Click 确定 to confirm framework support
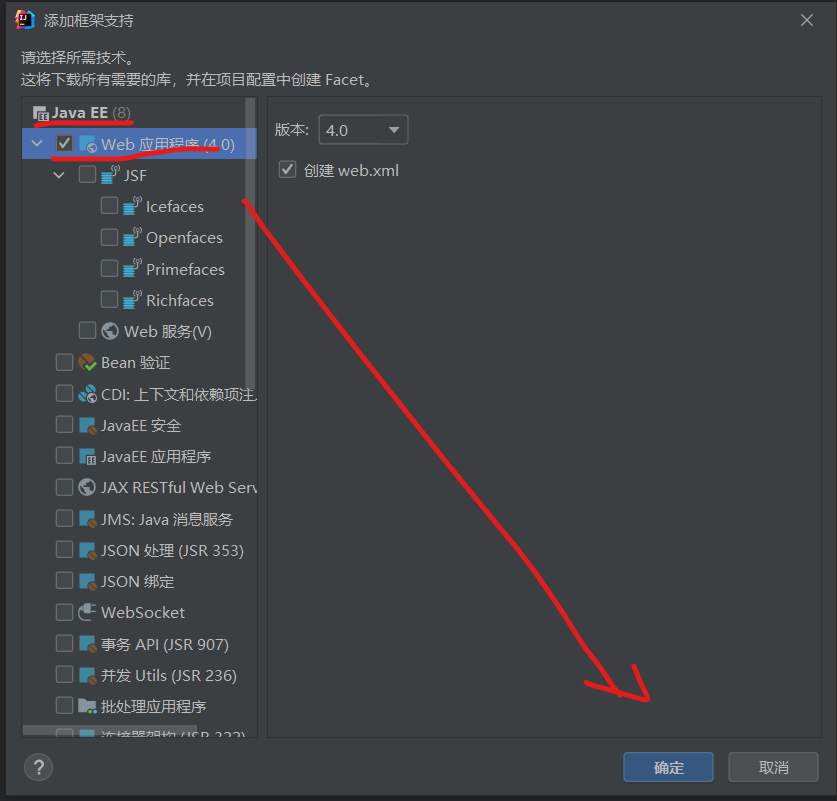 pos(668,767)
